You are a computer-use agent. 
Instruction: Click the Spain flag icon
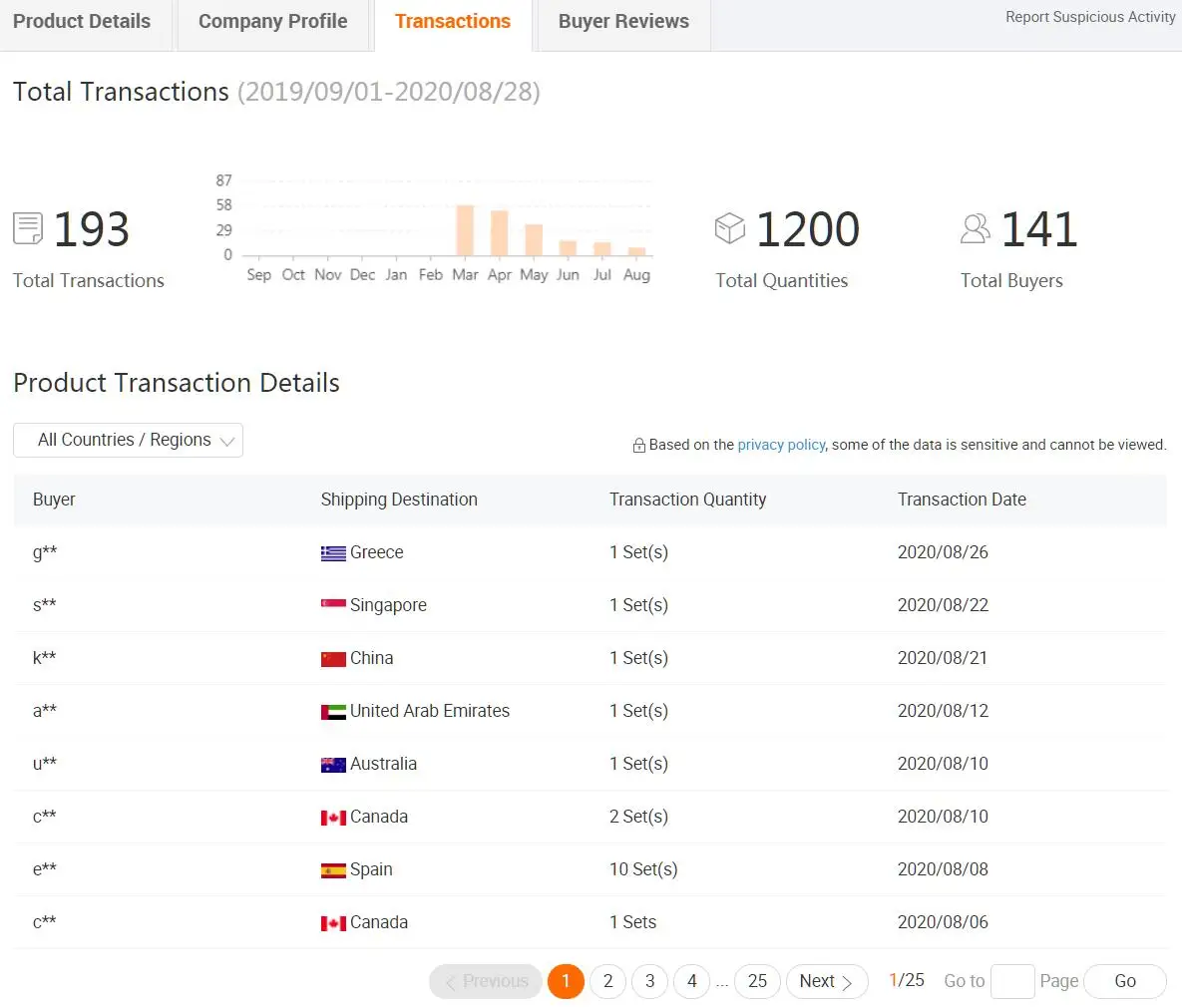click(333, 870)
